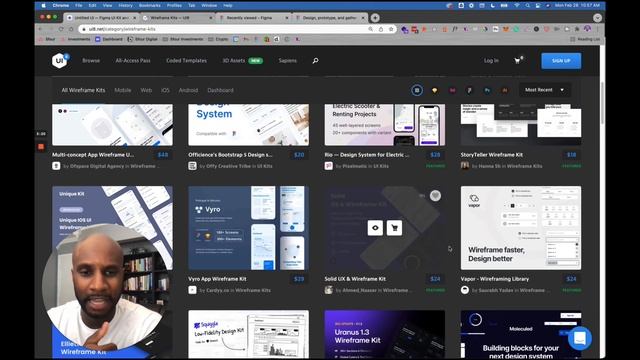Open the site search magnifier icon

click(x=315, y=61)
